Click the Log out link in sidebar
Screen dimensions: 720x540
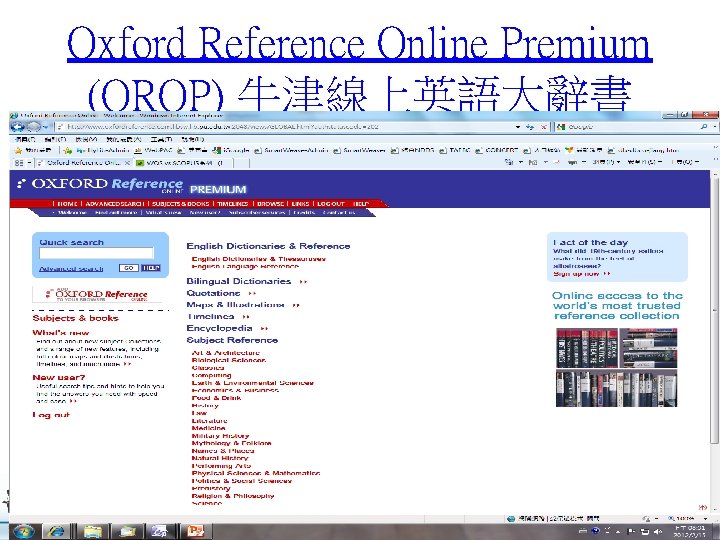tap(51, 415)
